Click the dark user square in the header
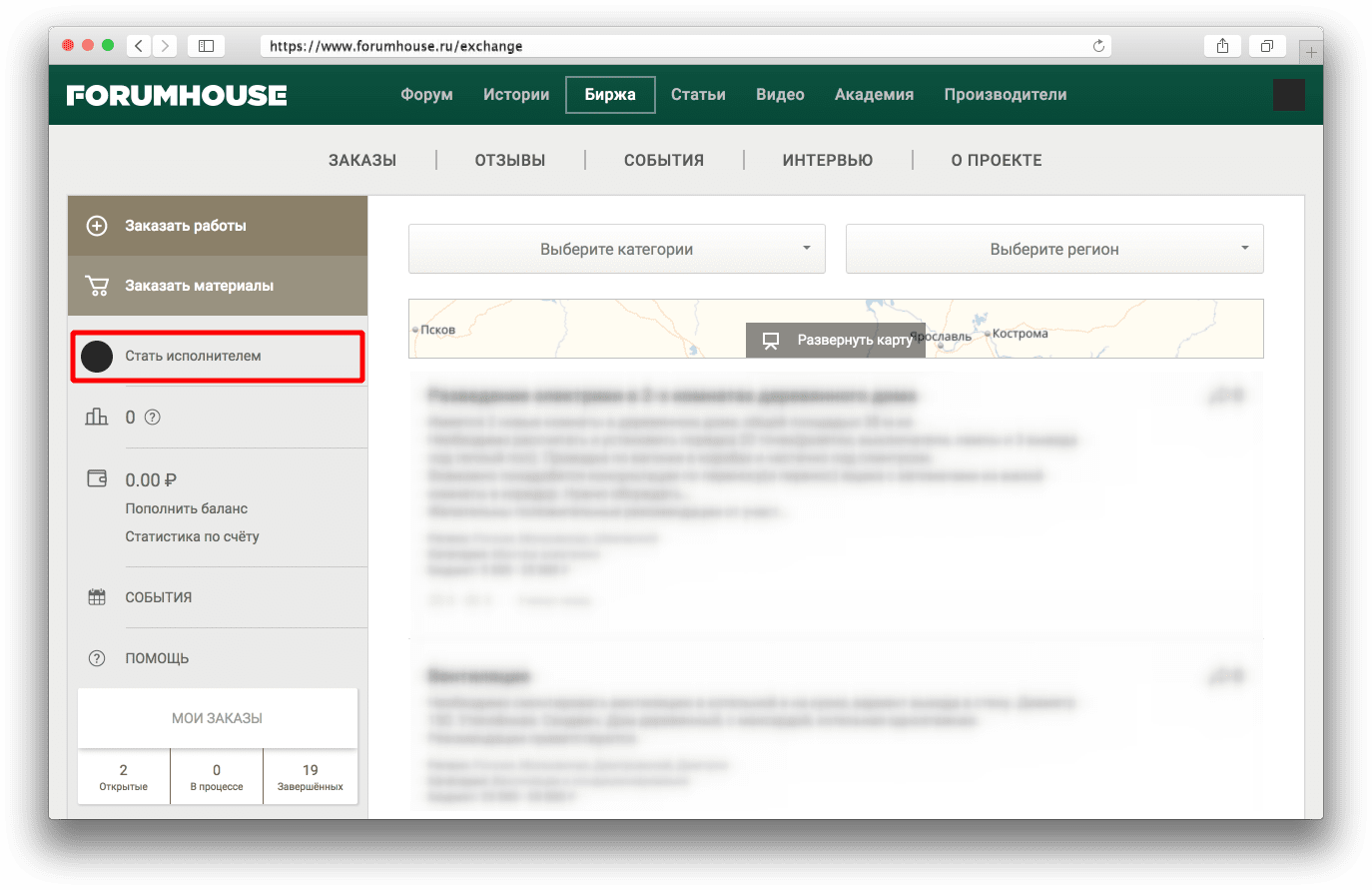The image size is (1372, 890). coord(1289,95)
